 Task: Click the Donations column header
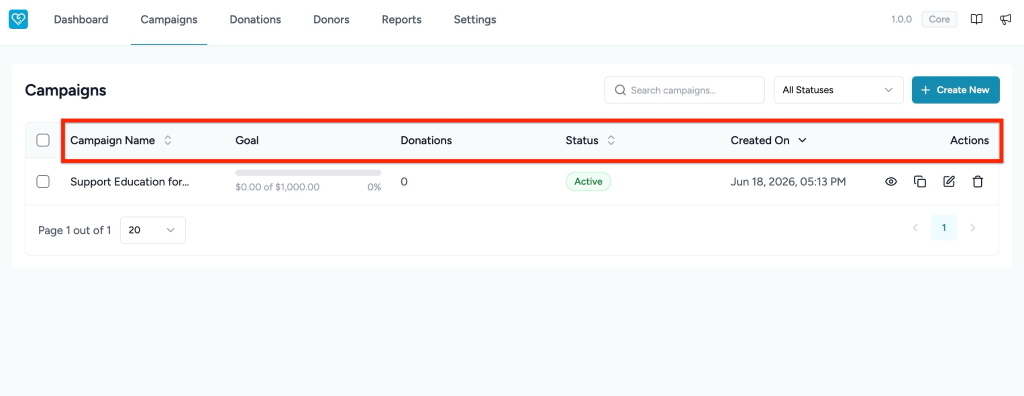pyautogui.click(x=426, y=140)
